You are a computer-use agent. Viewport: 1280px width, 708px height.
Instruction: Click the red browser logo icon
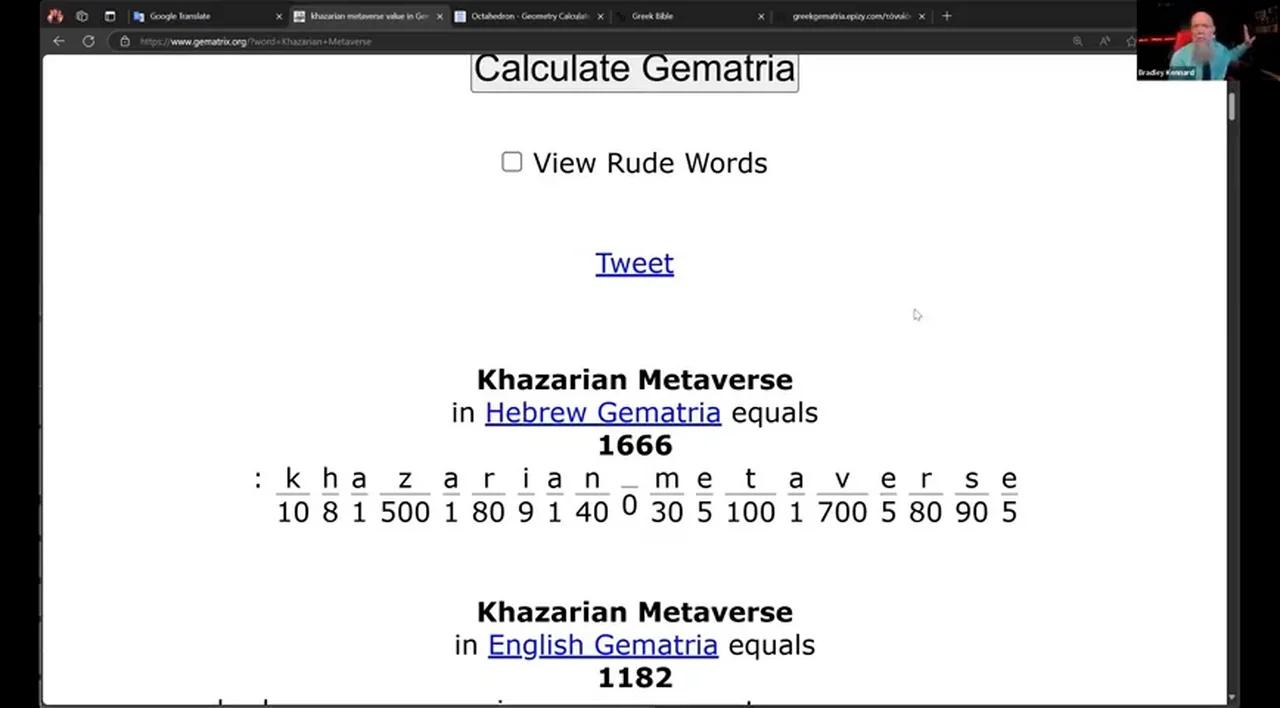pyautogui.click(x=55, y=16)
